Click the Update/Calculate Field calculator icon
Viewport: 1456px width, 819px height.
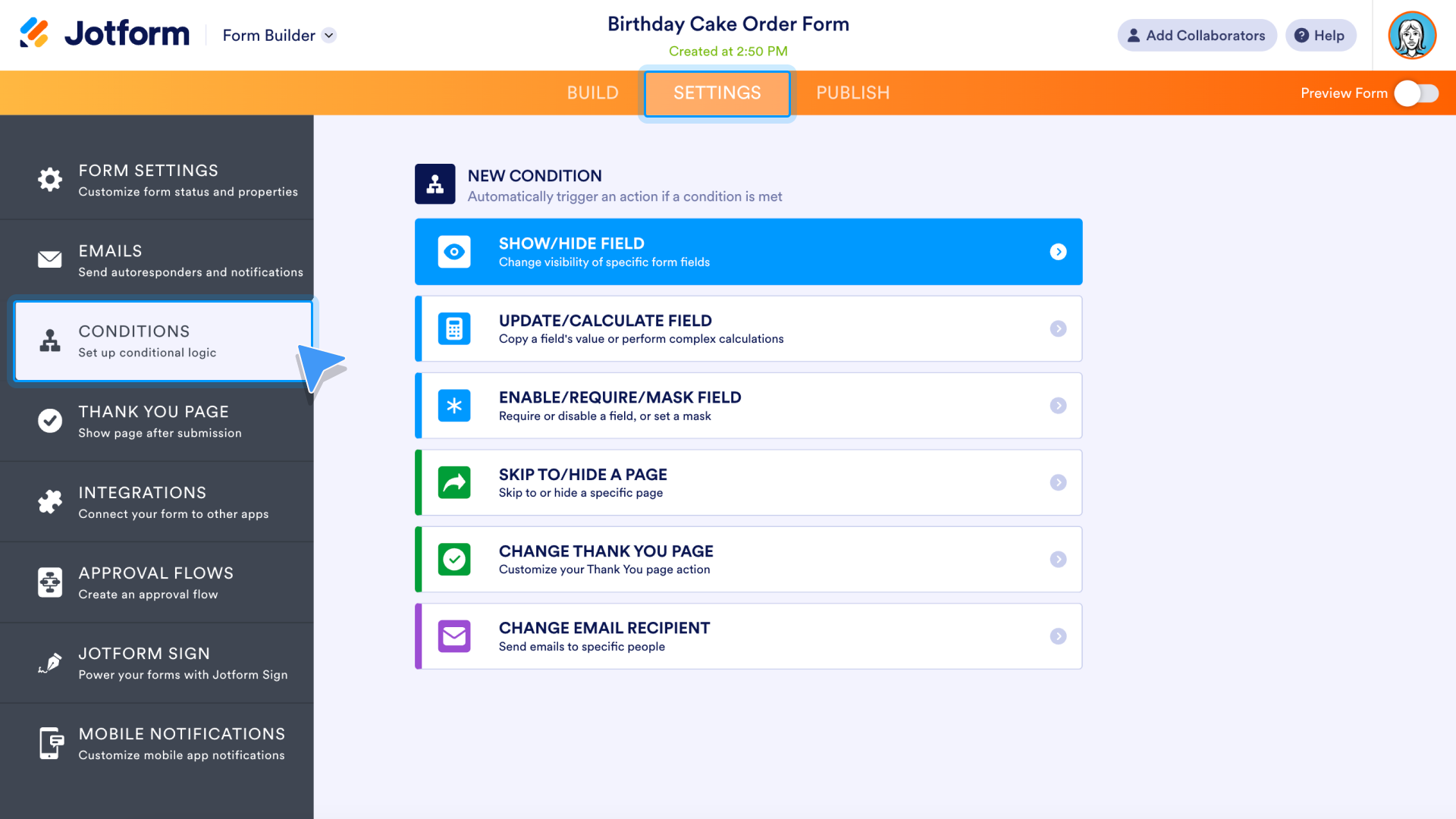pyautogui.click(x=453, y=328)
